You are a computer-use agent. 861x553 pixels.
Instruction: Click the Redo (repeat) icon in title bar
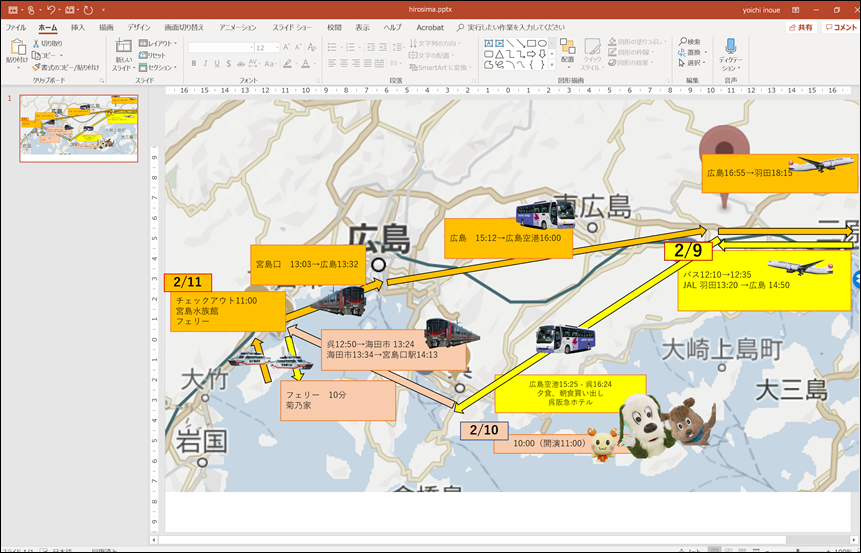tap(88, 10)
